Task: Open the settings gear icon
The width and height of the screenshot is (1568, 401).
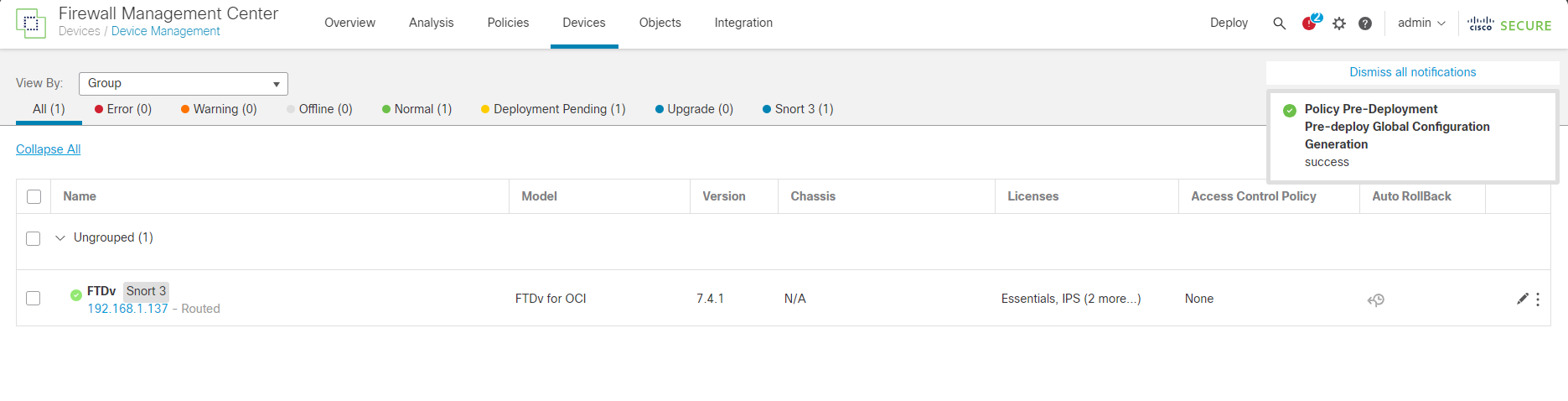Action: click(x=1339, y=23)
